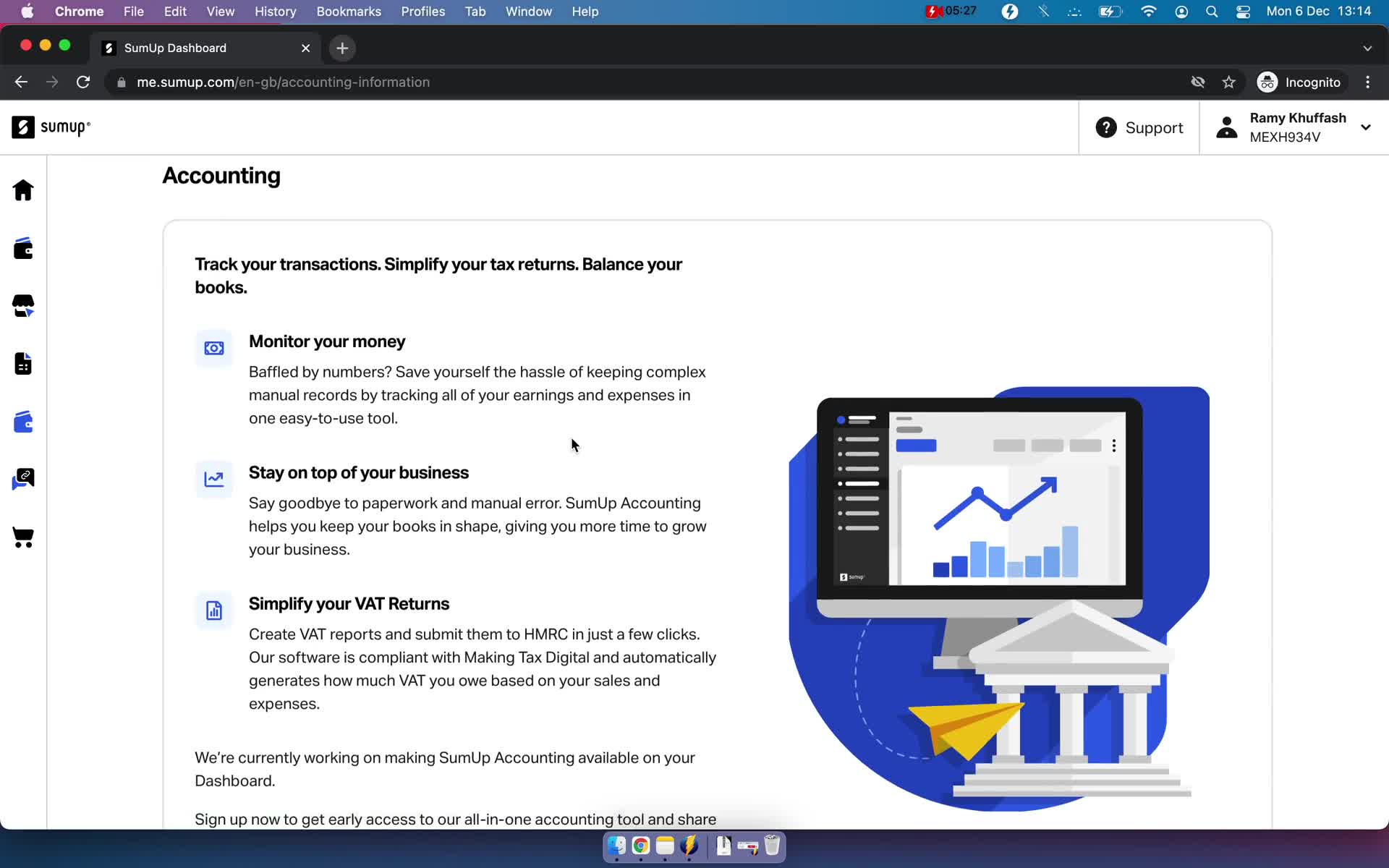1389x868 pixels.
Task: Click the Profiles menu item
Action: [423, 11]
